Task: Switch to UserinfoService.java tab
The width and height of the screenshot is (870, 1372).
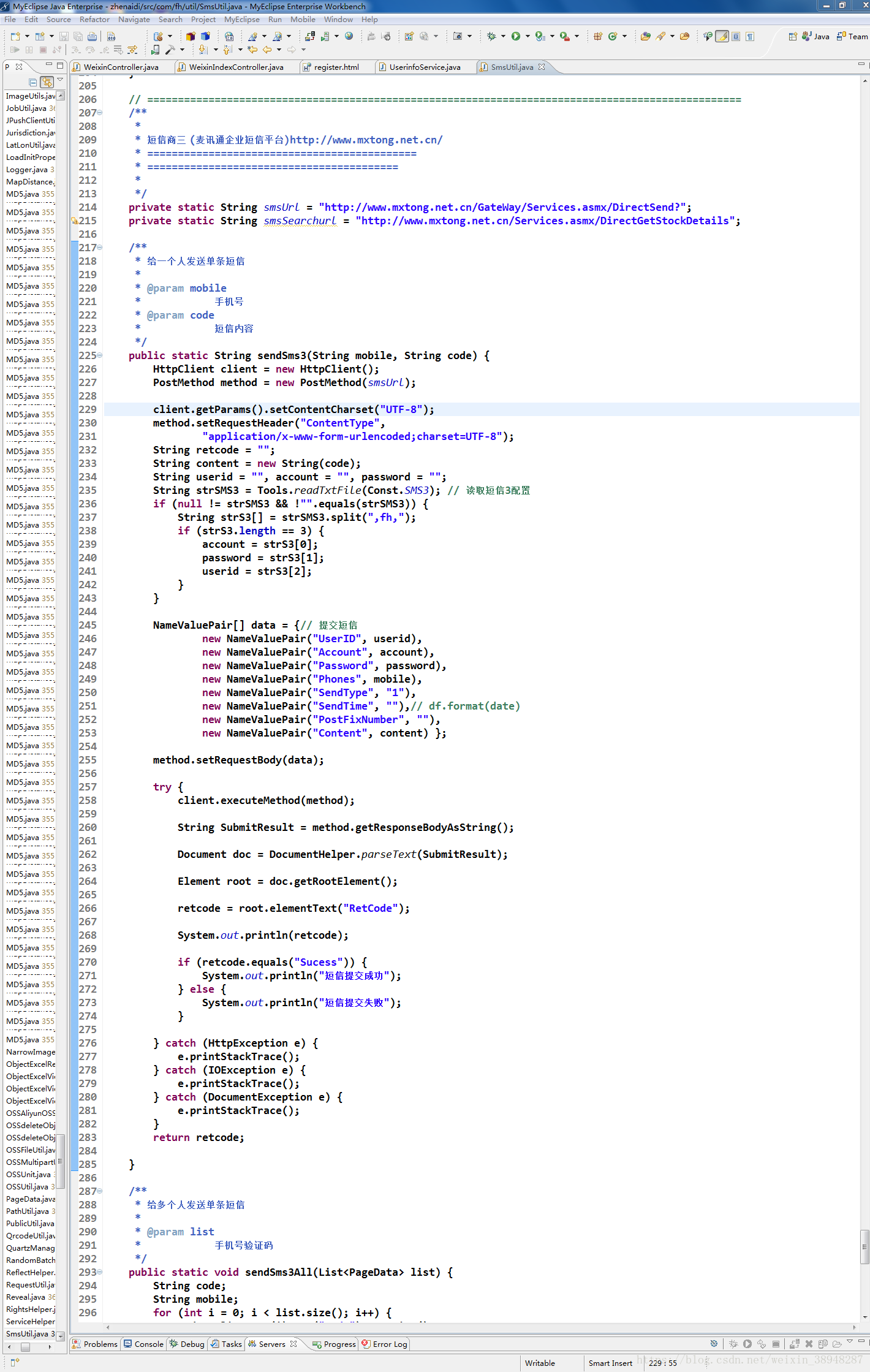Action: point(425,67)
